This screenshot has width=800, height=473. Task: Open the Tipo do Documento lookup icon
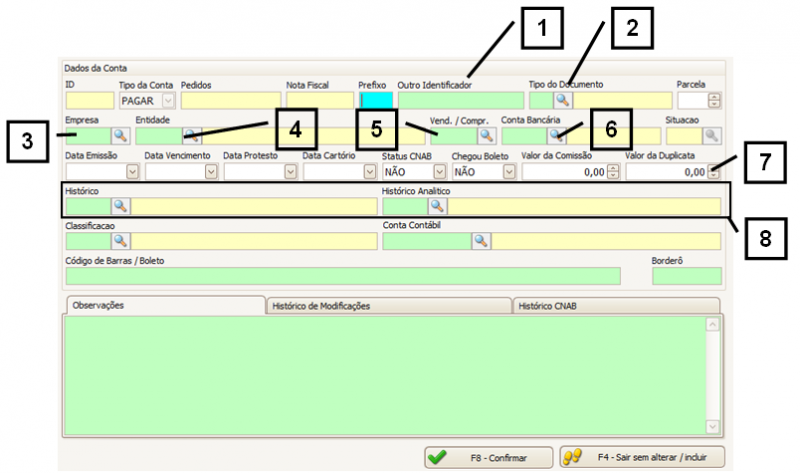tap(562, 100)
